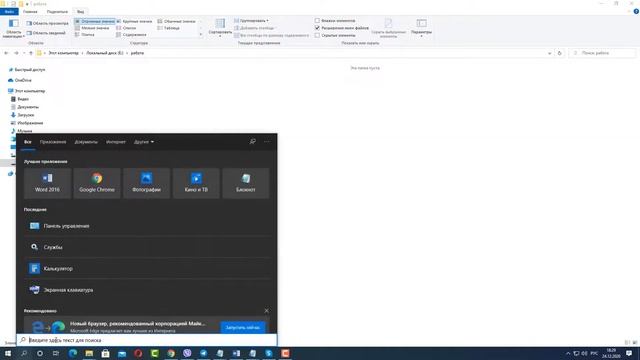Close the Рекомендовано section
Screen dimensions: 640x360
(267, 311)
